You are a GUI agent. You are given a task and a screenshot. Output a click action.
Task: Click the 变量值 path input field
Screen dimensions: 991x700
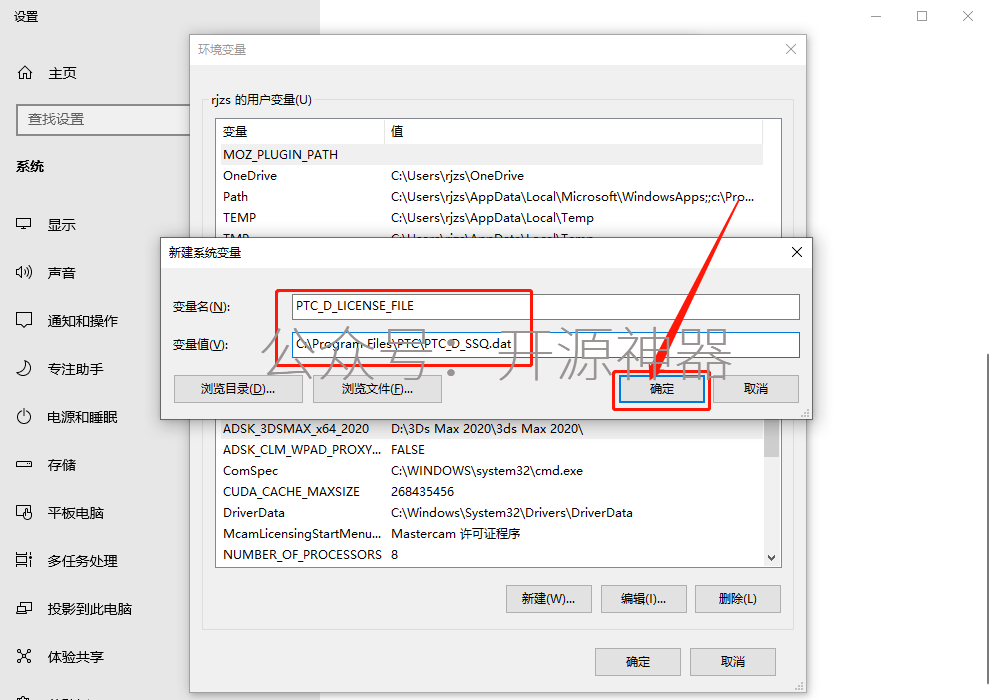[545, 344]
